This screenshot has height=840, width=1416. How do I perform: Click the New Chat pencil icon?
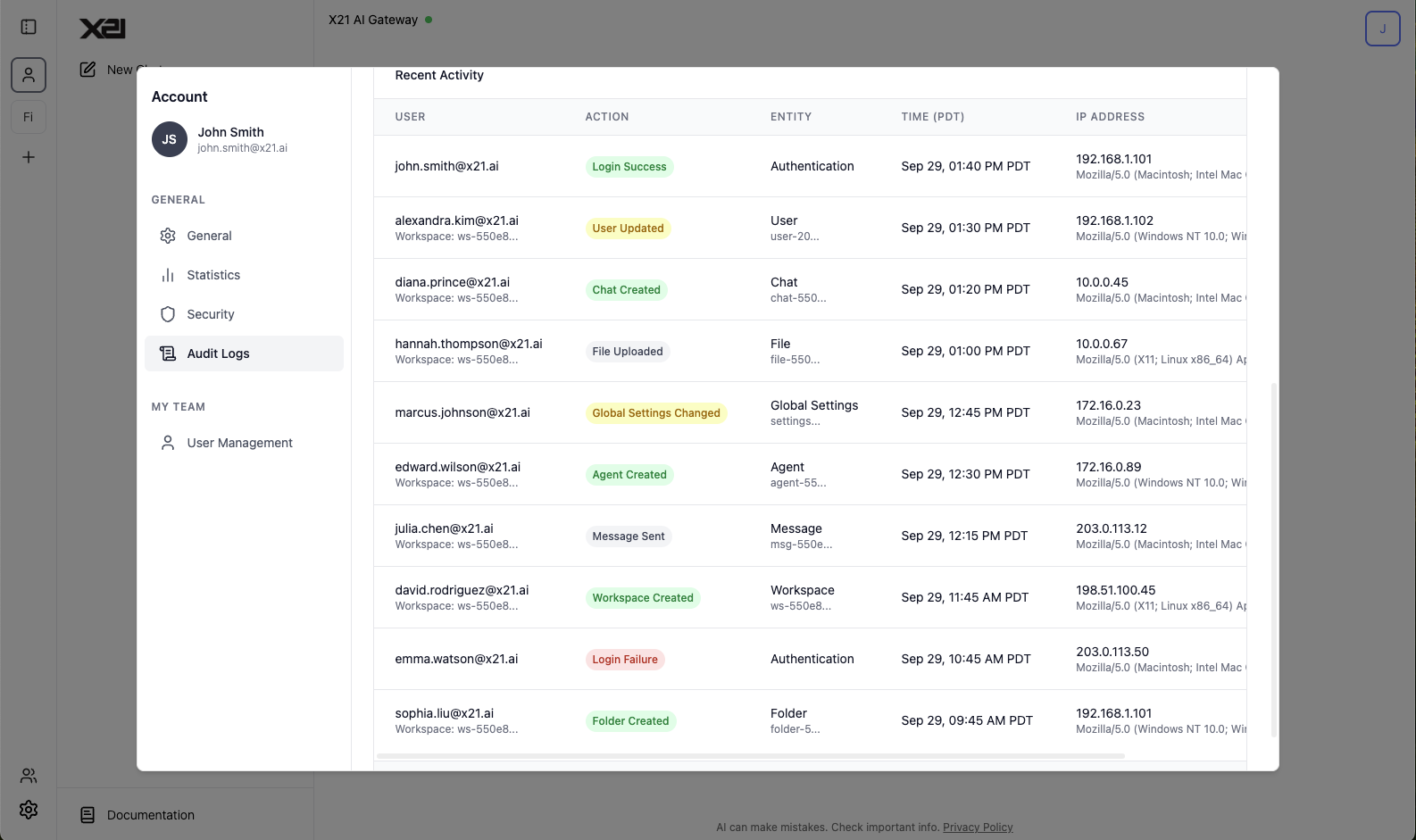point(87,70)
